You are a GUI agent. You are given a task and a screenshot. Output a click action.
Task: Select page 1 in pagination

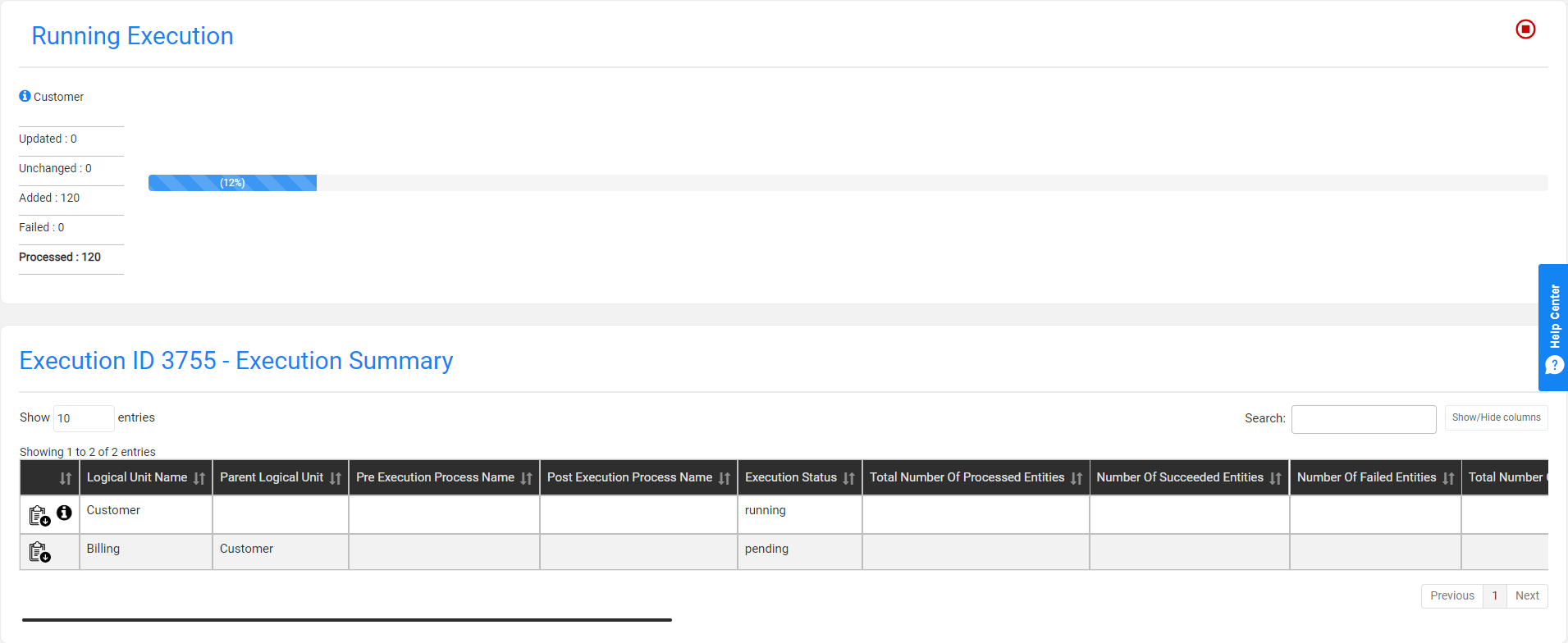[1494, 595]
